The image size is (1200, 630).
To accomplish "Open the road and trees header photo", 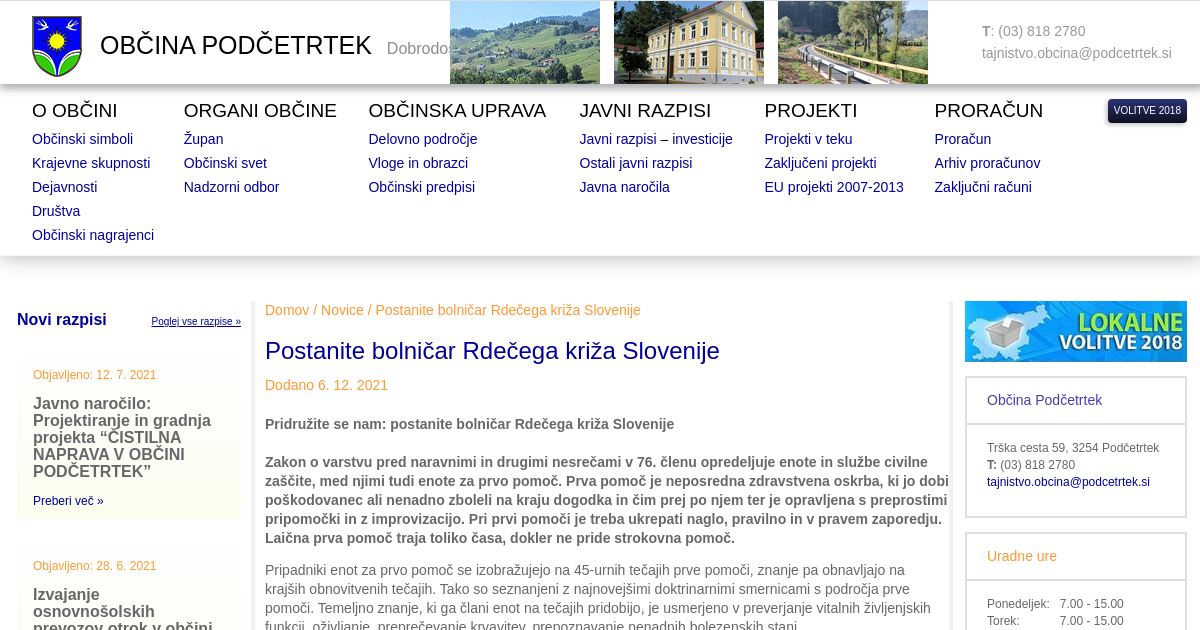I will pyautogui.click(x=852, y=42).
